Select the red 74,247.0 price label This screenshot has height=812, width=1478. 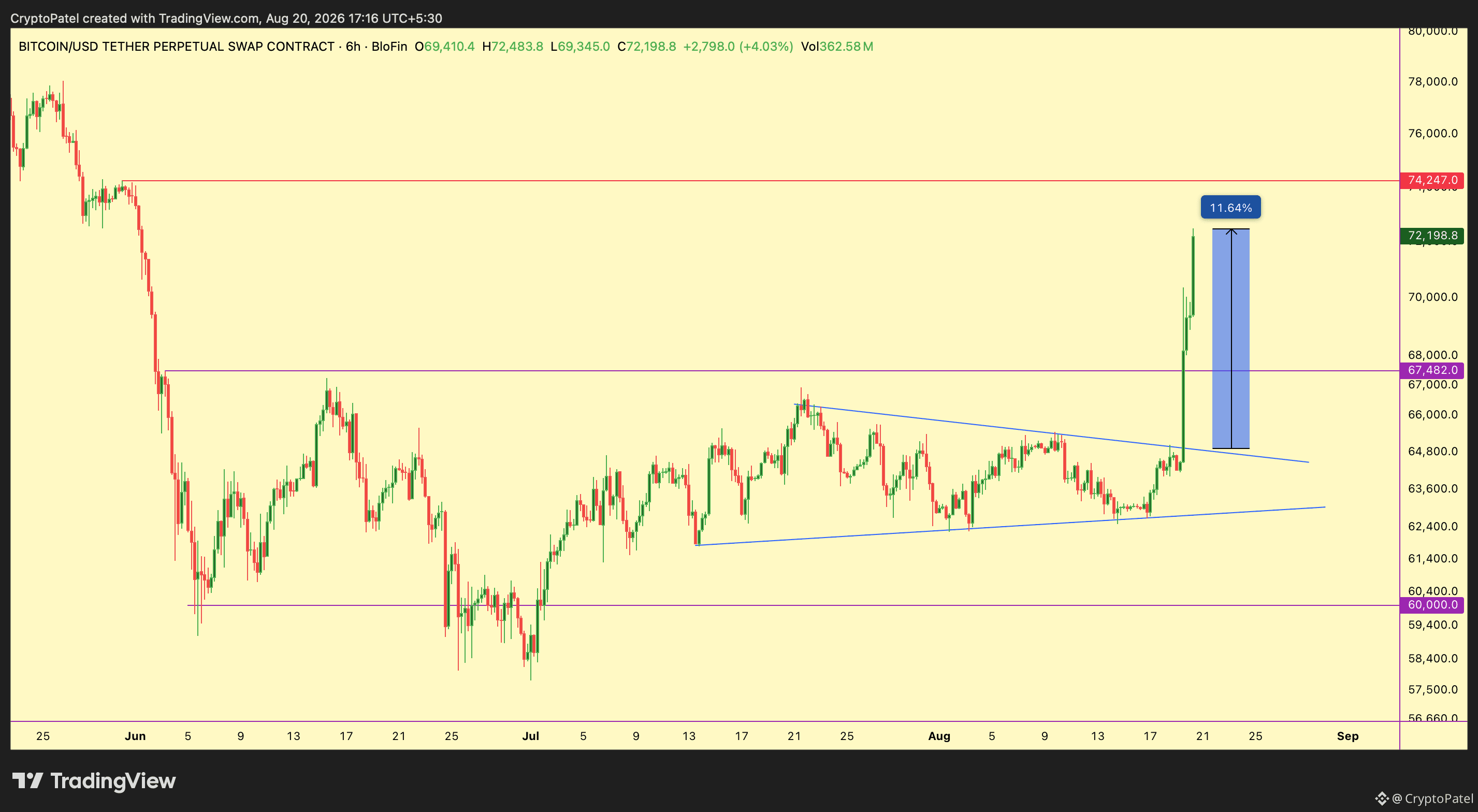click(1432, 180)
